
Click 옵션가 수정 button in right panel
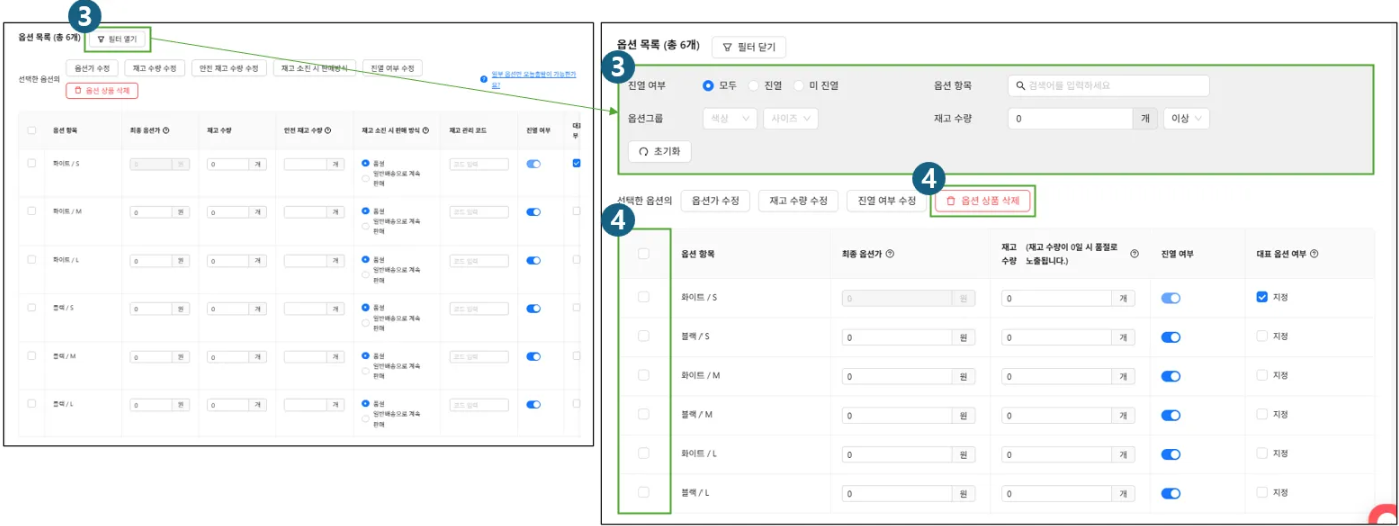[x=715, y=201]
